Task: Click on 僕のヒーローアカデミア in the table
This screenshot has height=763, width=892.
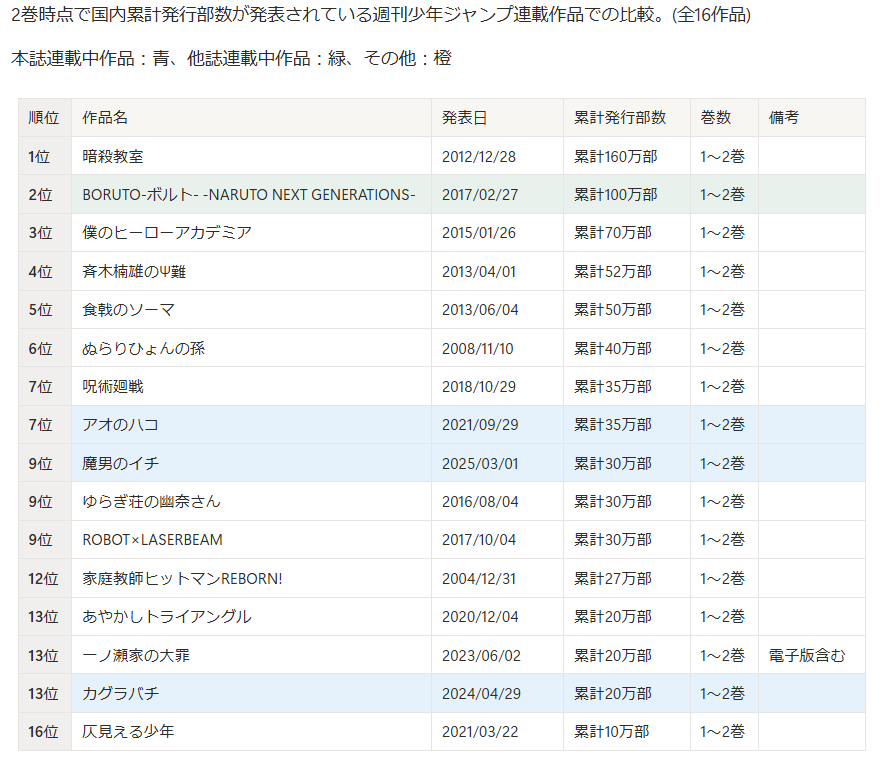Action: 167,233
